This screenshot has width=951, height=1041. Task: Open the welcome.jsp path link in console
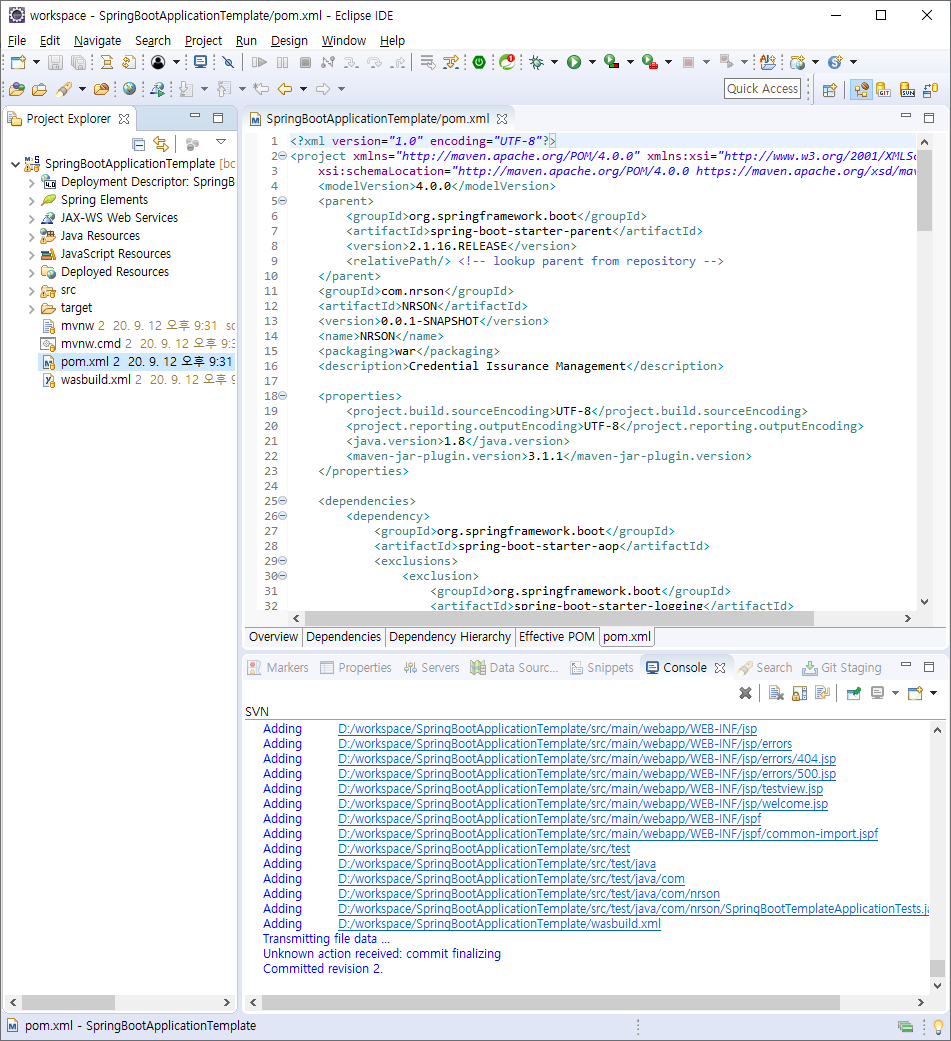click(x=583, y=804)
